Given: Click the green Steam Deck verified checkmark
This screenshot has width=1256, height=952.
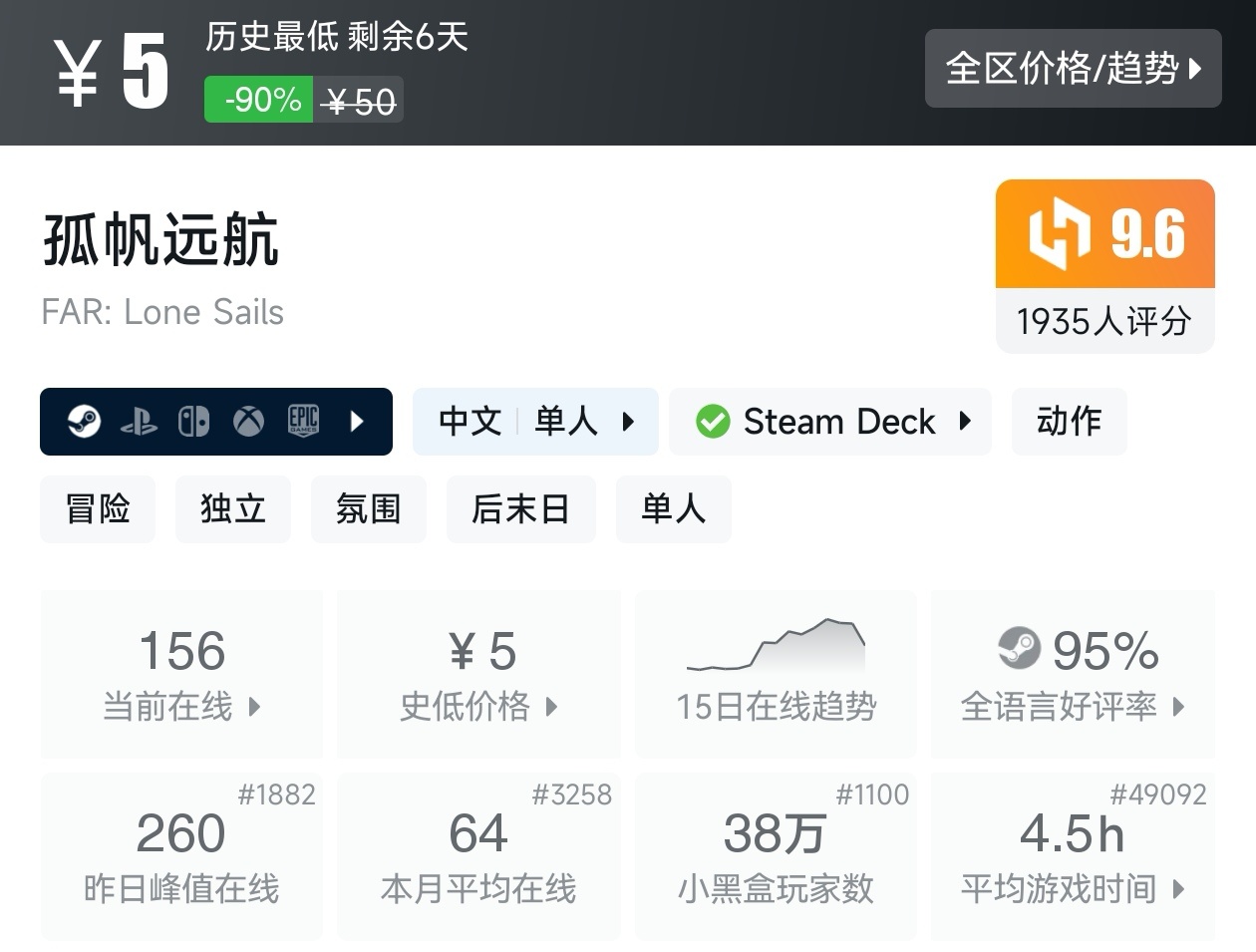Looking at the screenshot, I should click(713, 422).
